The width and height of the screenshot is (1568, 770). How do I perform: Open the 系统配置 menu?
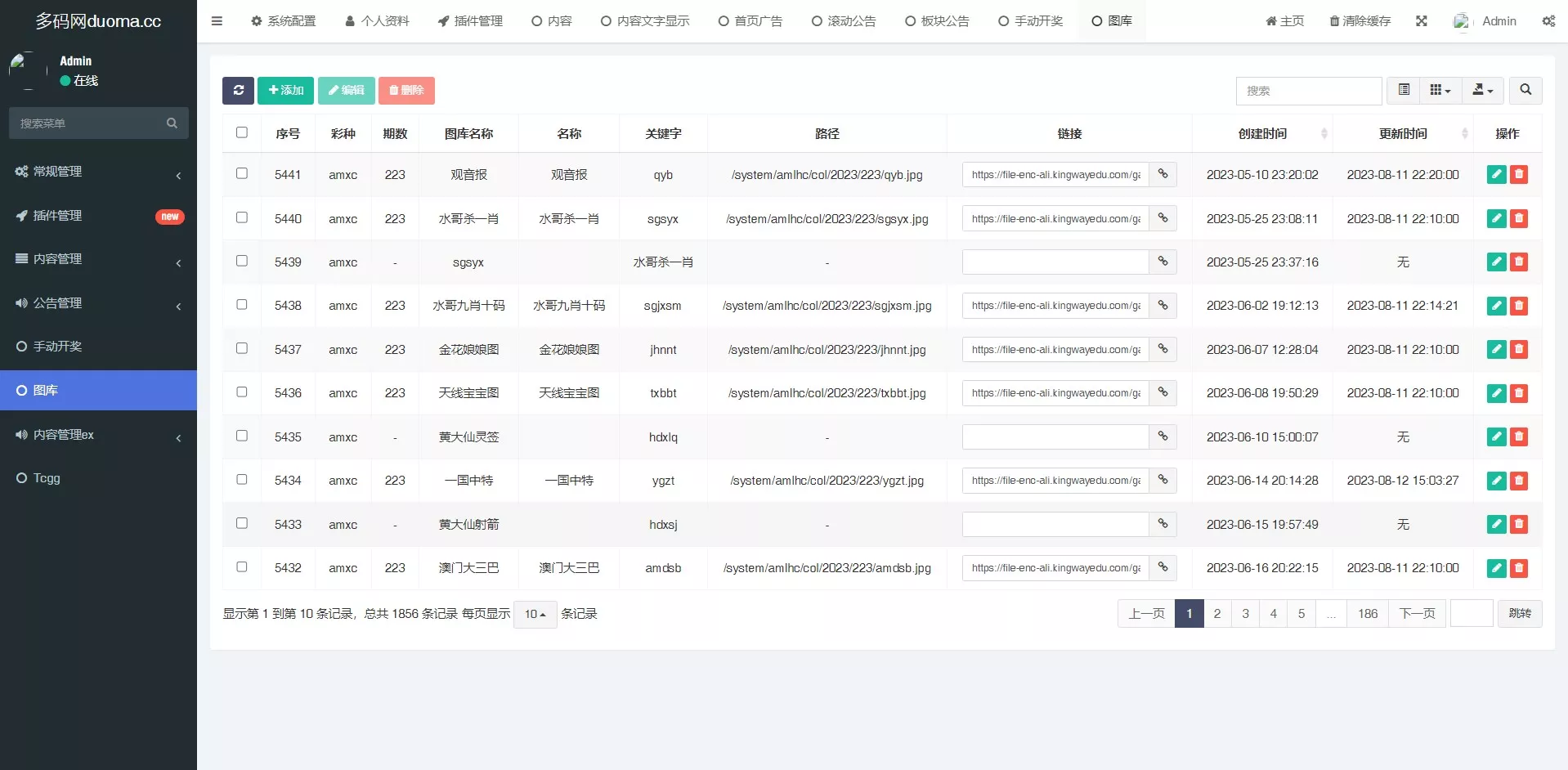[283, 20]
